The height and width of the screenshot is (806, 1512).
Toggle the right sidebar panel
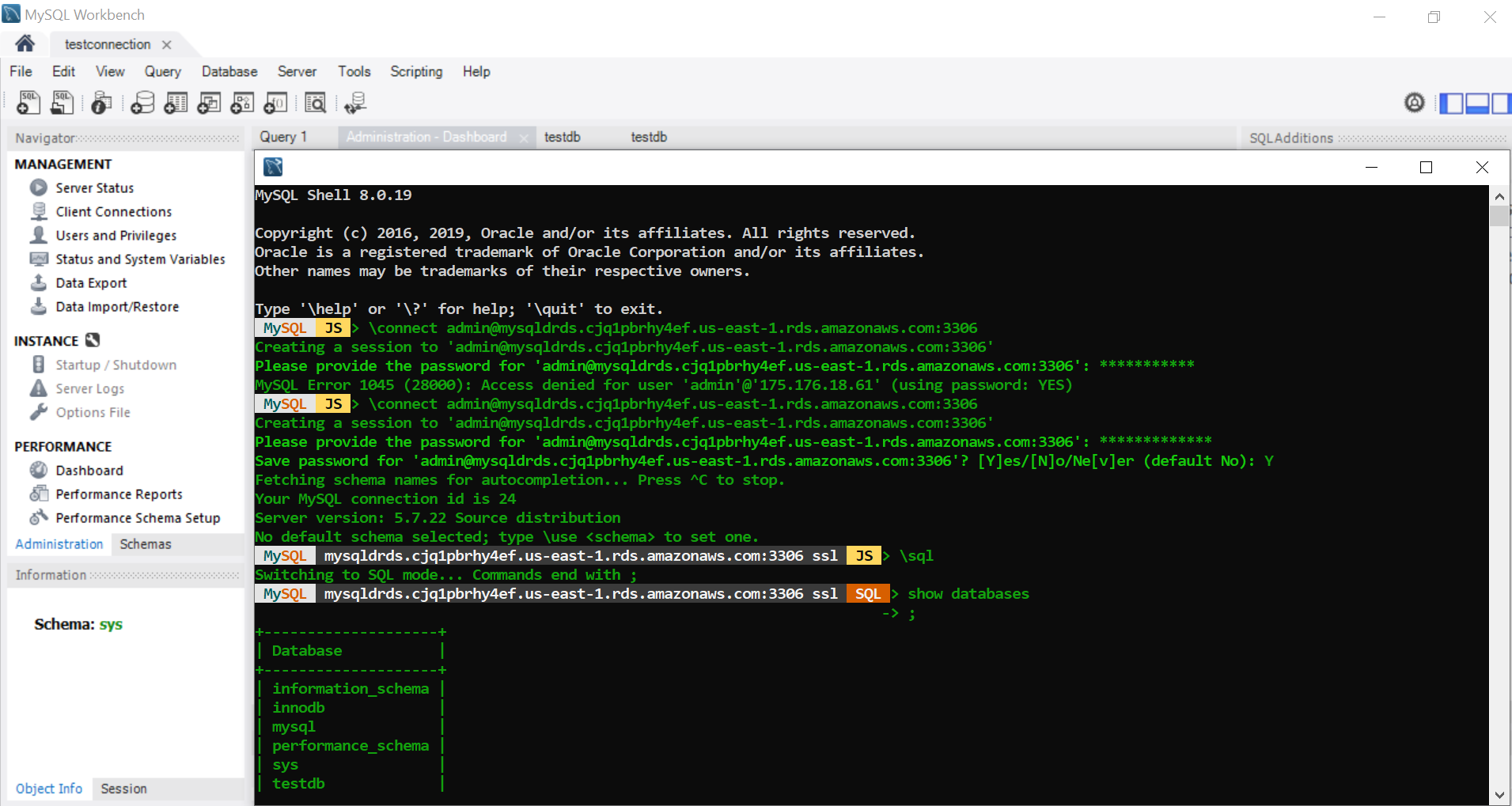(x=1501, y=103)
